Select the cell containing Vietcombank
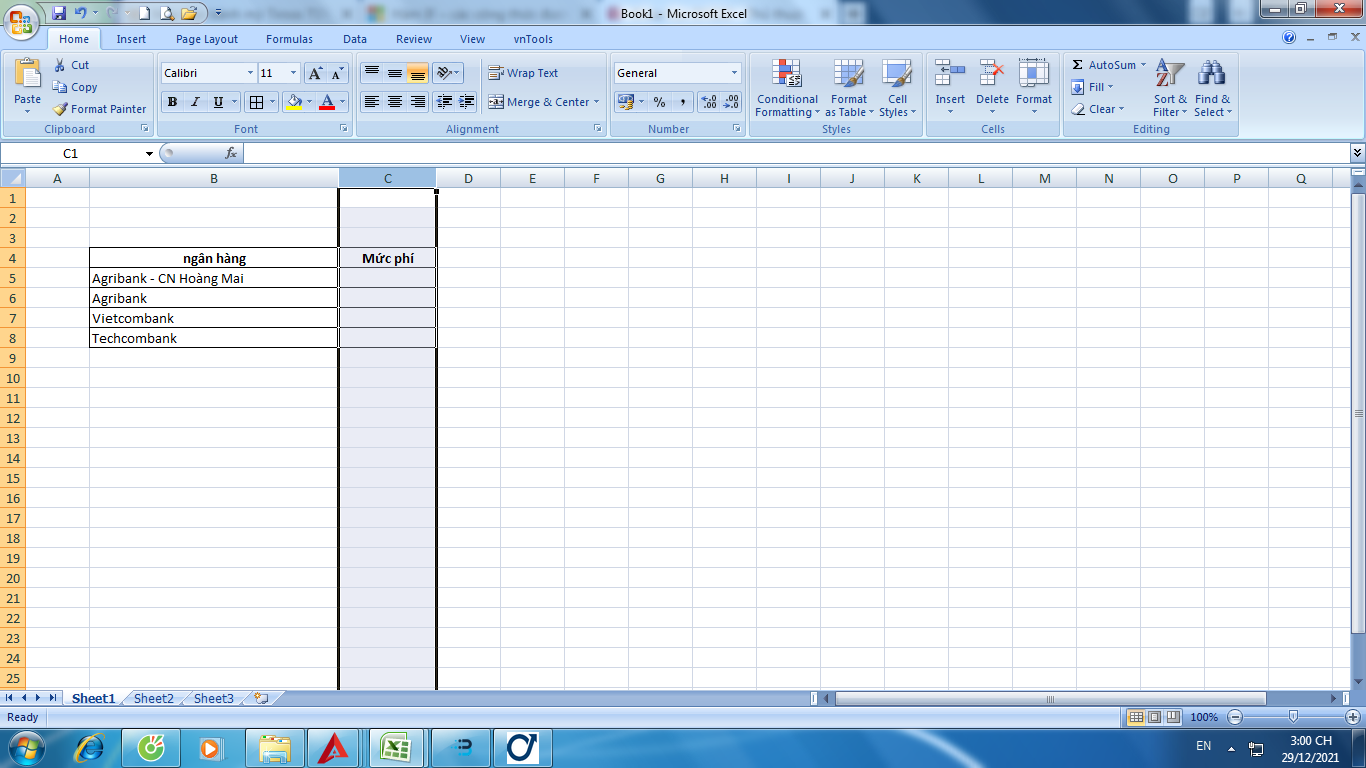 (213, 318)
